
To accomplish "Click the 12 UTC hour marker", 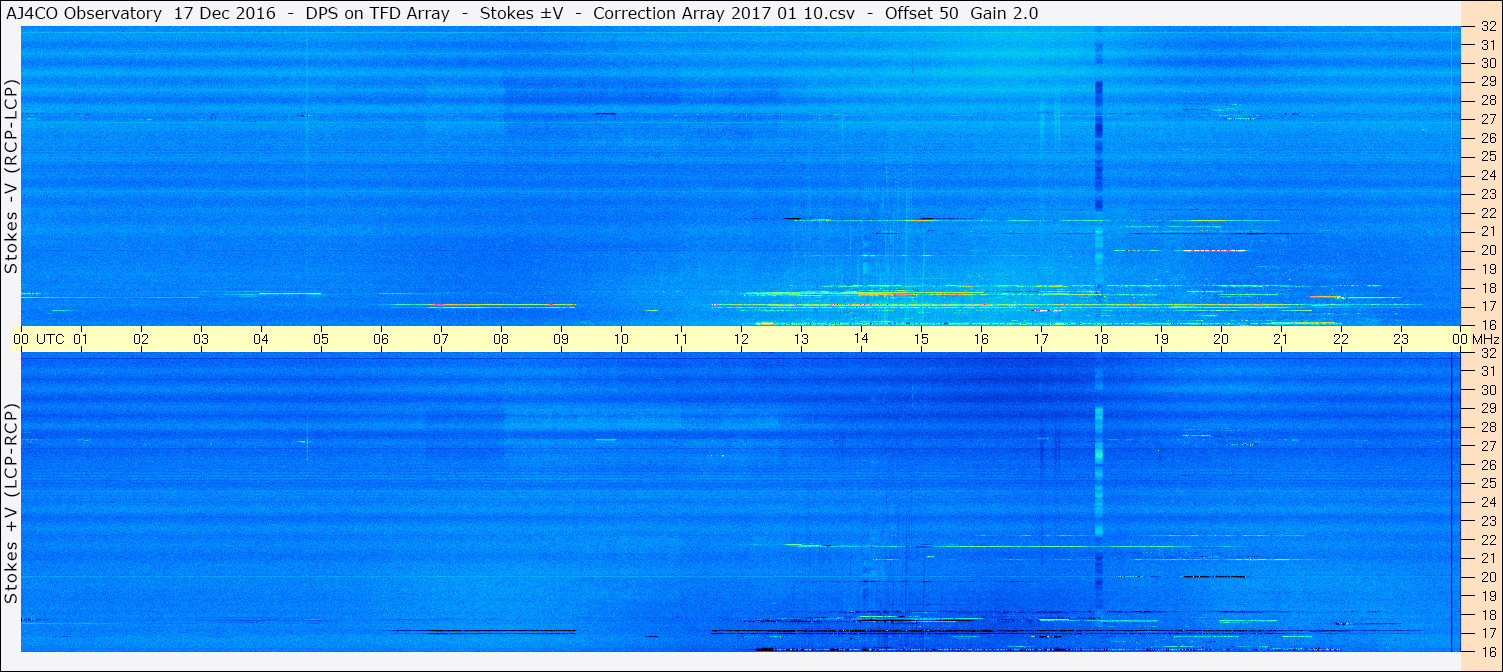I will coord(741,339).
